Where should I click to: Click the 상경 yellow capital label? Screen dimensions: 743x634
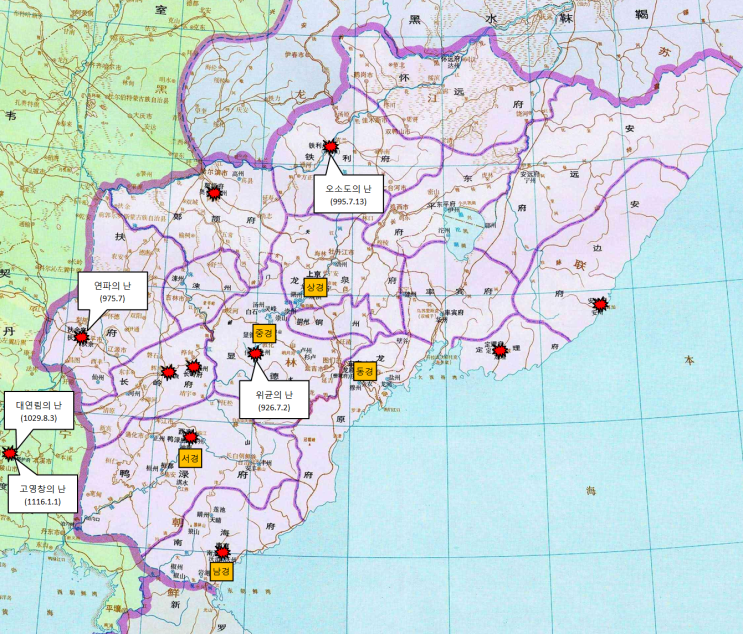[315, 287]
